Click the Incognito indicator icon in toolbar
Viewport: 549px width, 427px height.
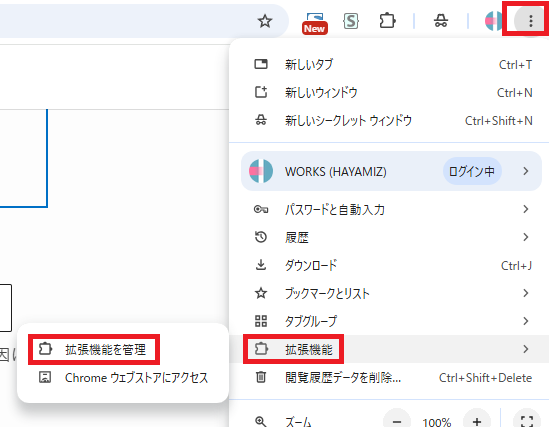point(441,21)
